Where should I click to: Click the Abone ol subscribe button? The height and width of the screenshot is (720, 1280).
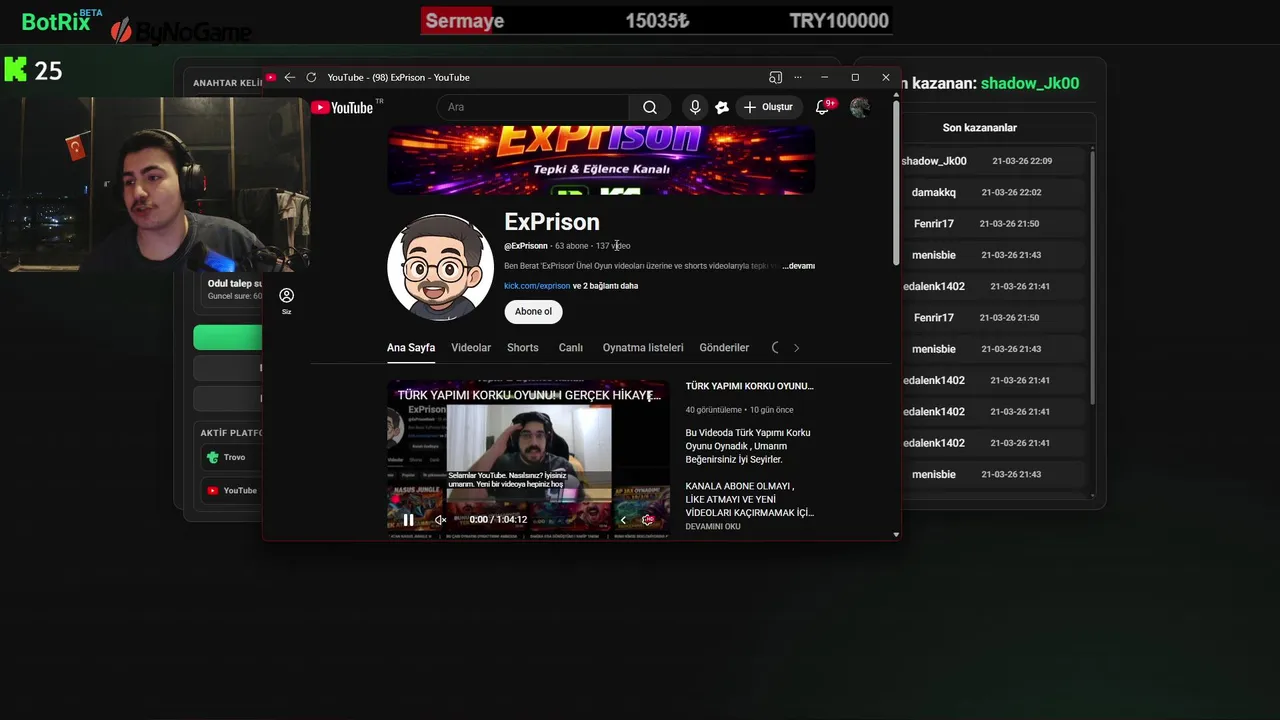[x=533, y=311]
